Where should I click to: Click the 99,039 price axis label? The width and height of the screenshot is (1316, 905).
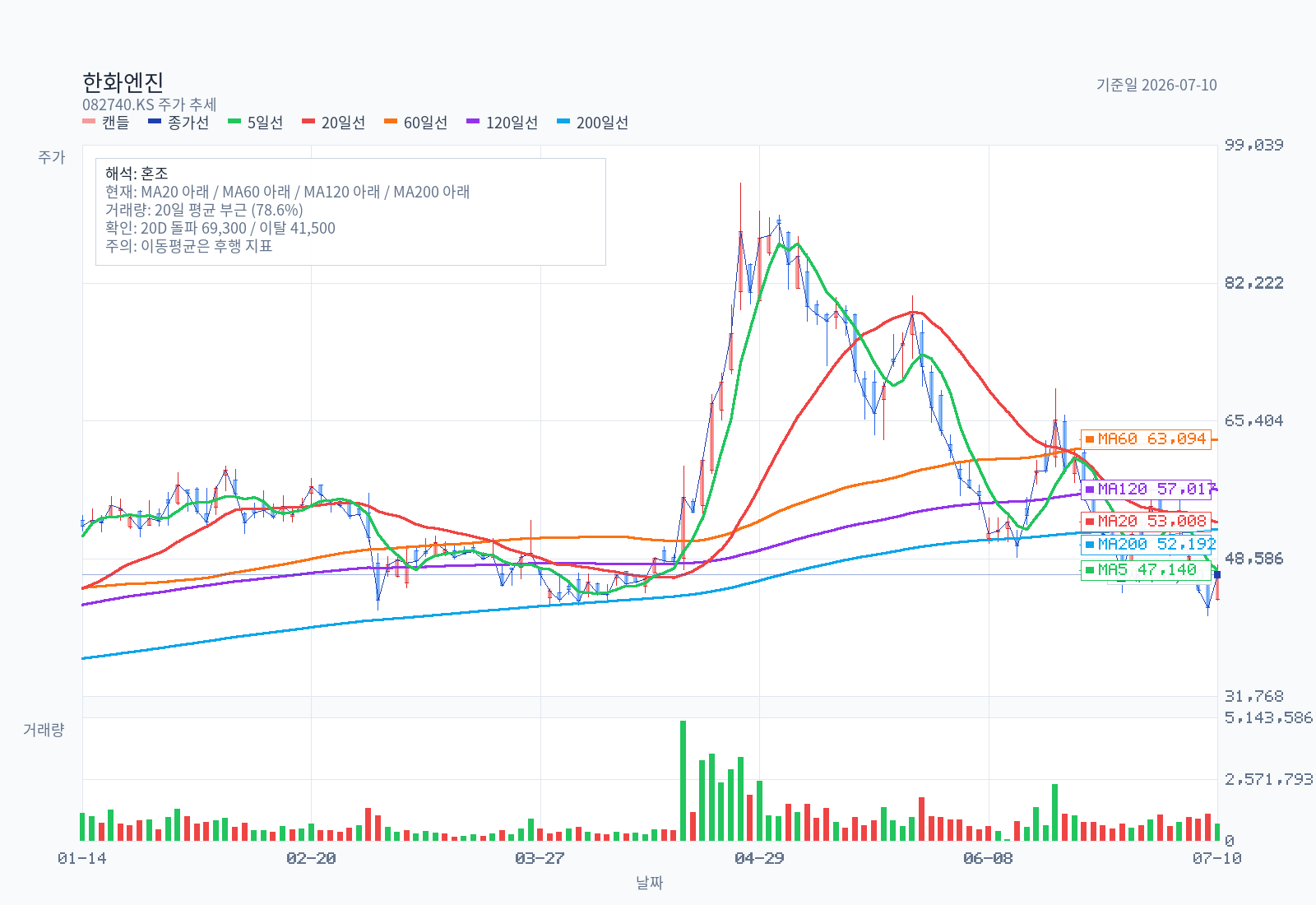click(1253, 145)
